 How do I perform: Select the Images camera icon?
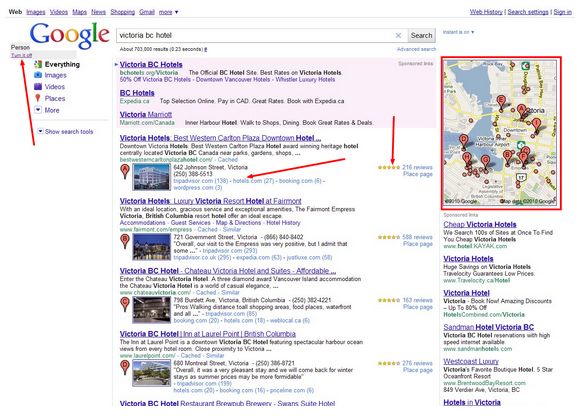[38, 75]
